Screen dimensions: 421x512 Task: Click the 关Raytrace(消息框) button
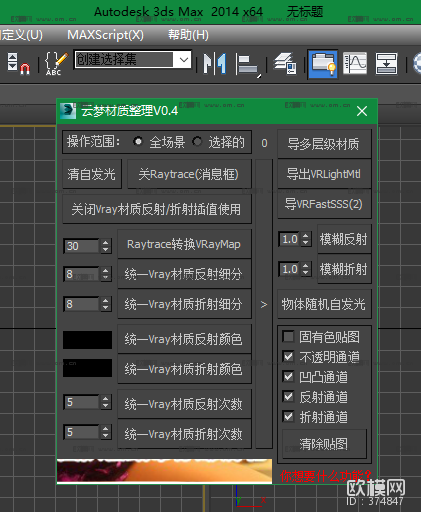[x=189, y=174]
